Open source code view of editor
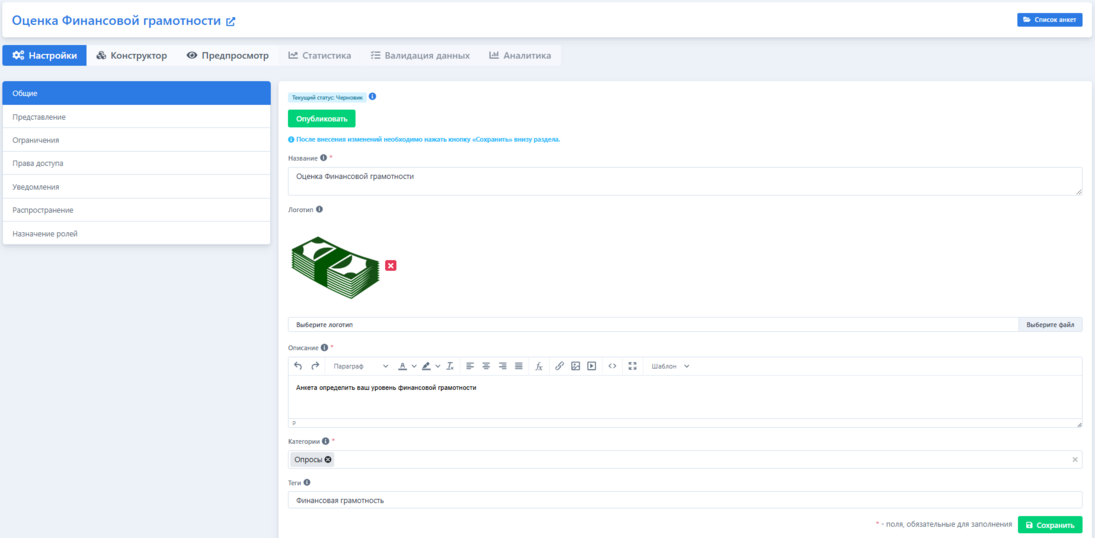 612,367
